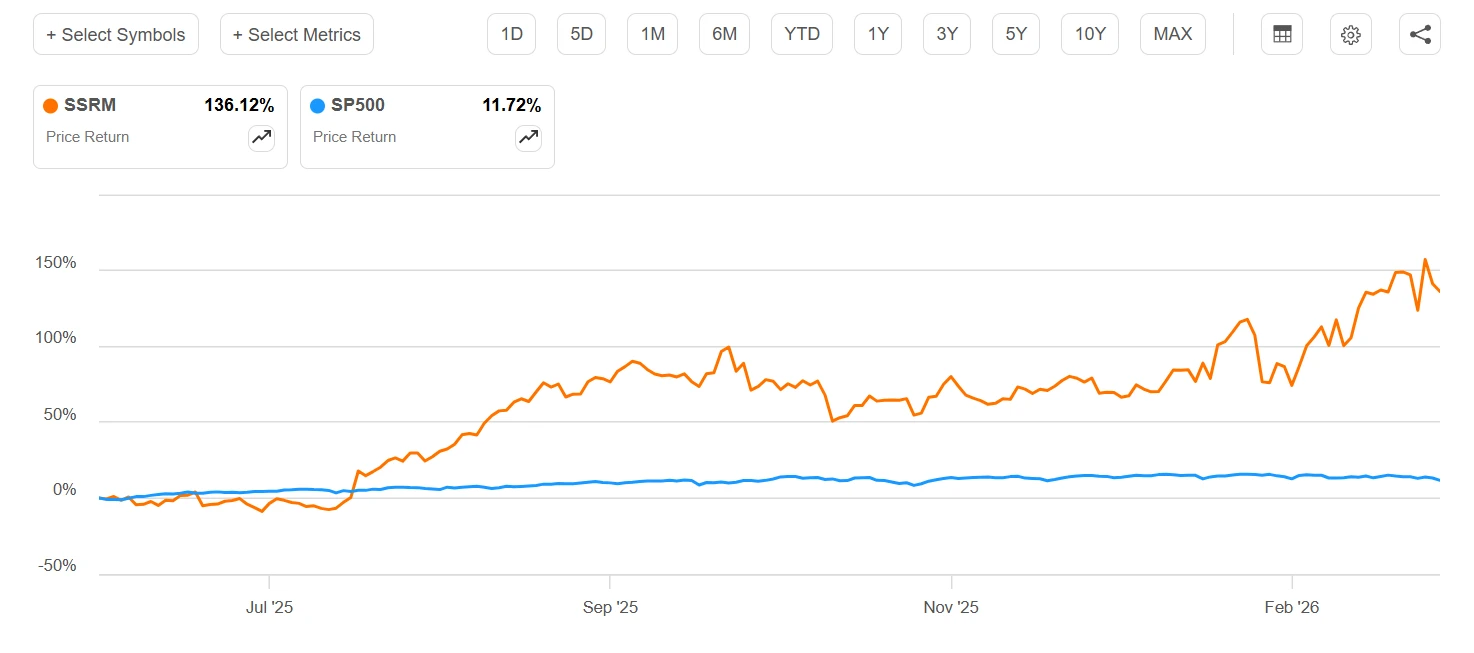Select the 5D time range

click(x=582, y=34)
